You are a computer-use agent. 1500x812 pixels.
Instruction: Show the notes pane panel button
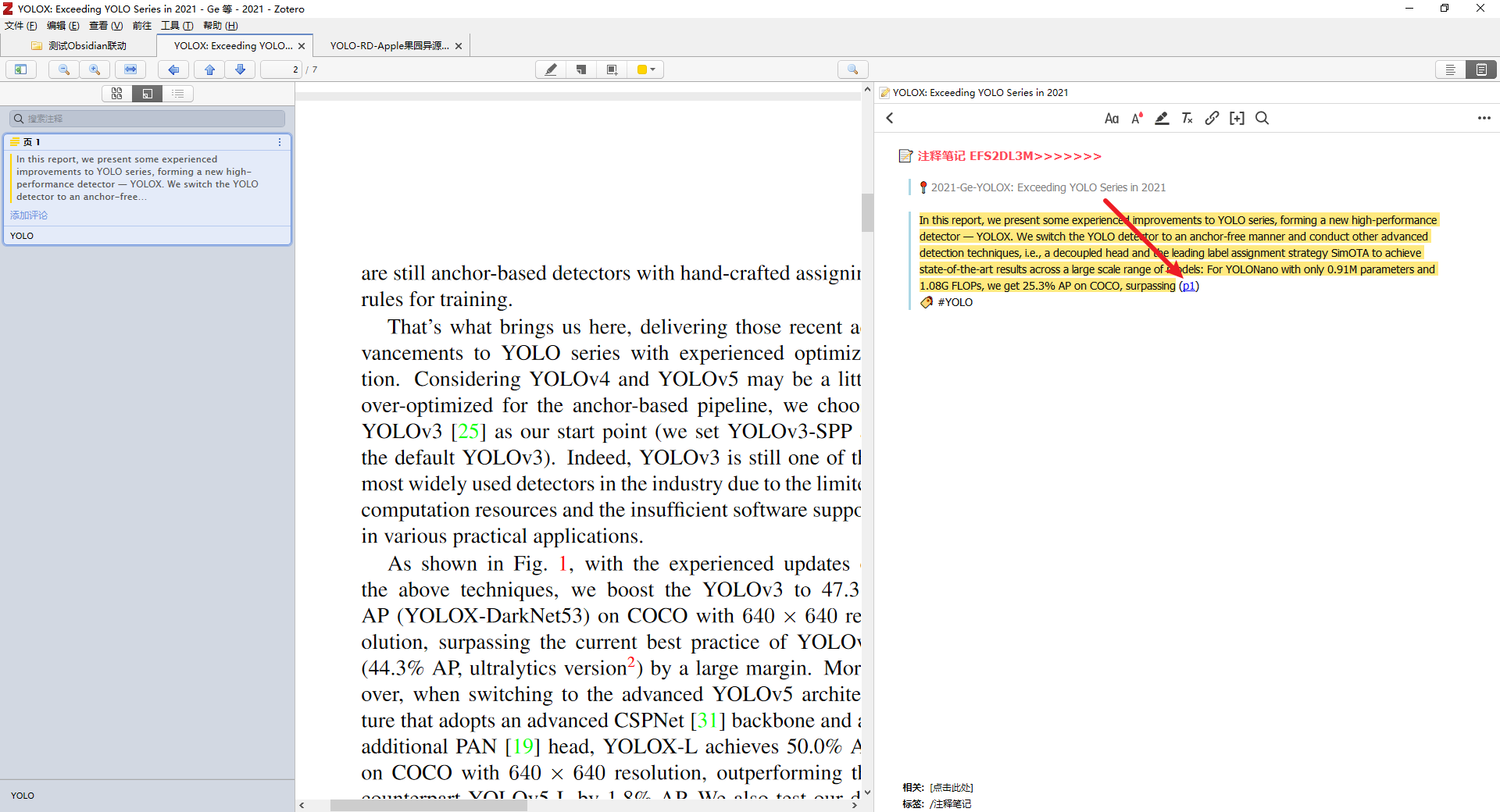[1481, 69]
